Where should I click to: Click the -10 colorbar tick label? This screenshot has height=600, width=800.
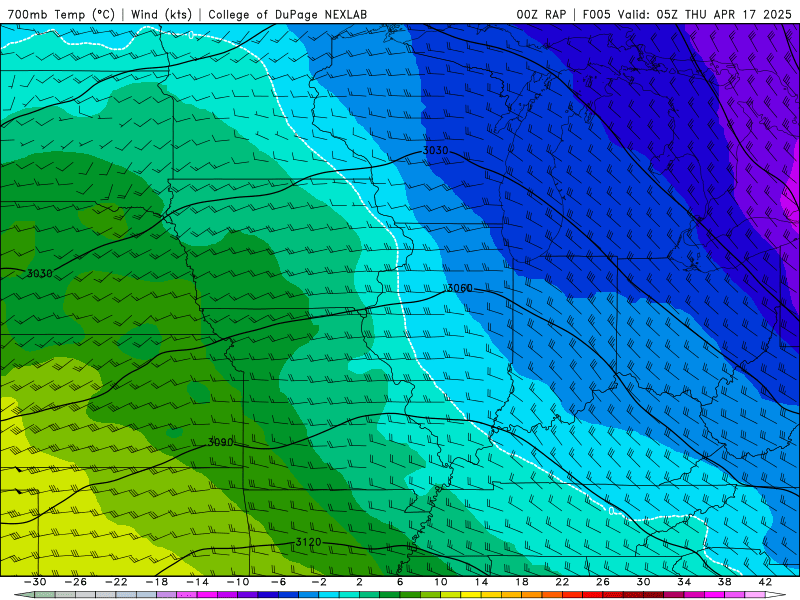(238, 582)
